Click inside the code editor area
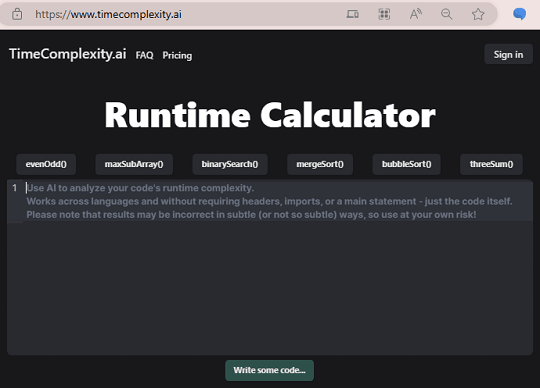Viewport: 540px width, 388px height. pyautogui.click(x=270, y=267)
